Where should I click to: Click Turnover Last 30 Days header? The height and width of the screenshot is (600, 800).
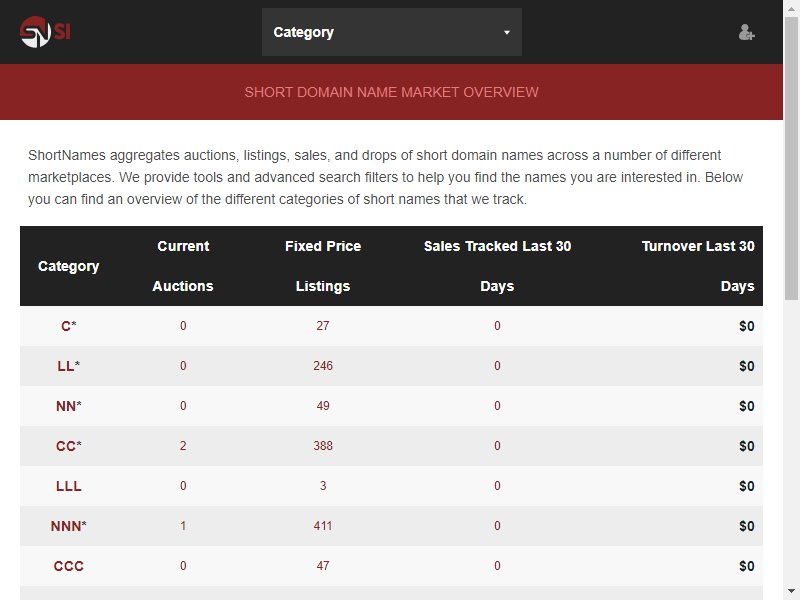coord(698,266)
